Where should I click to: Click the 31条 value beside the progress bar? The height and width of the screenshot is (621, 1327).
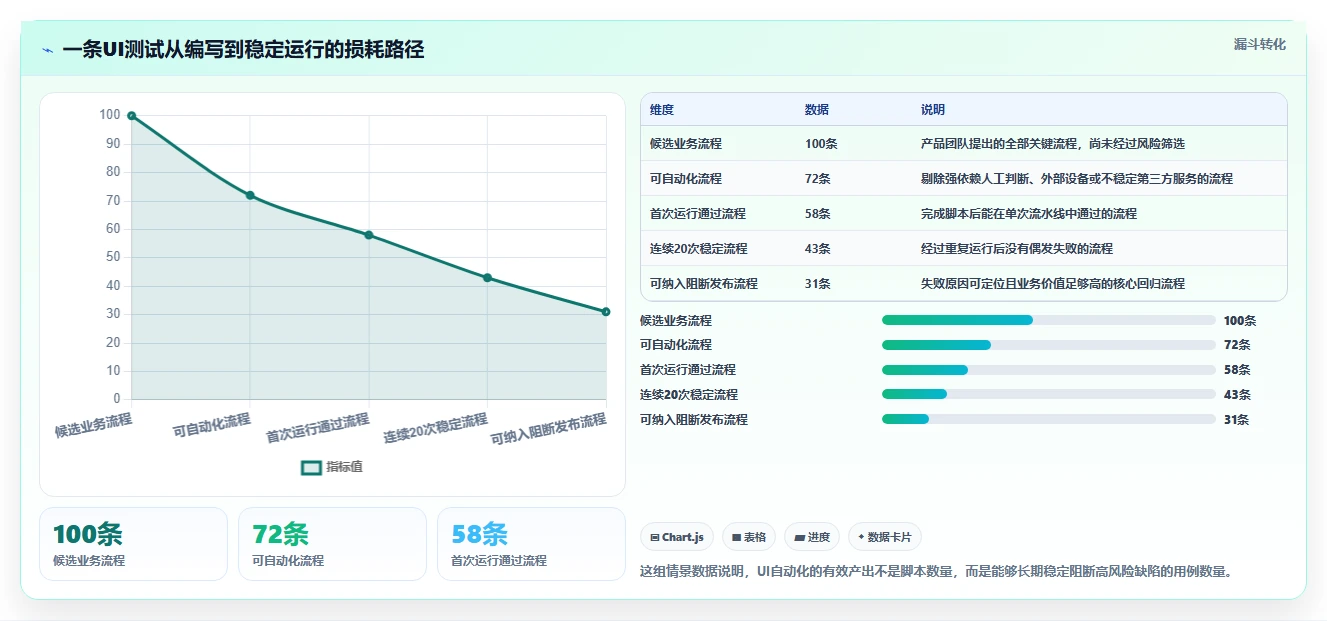(1237, 420)
